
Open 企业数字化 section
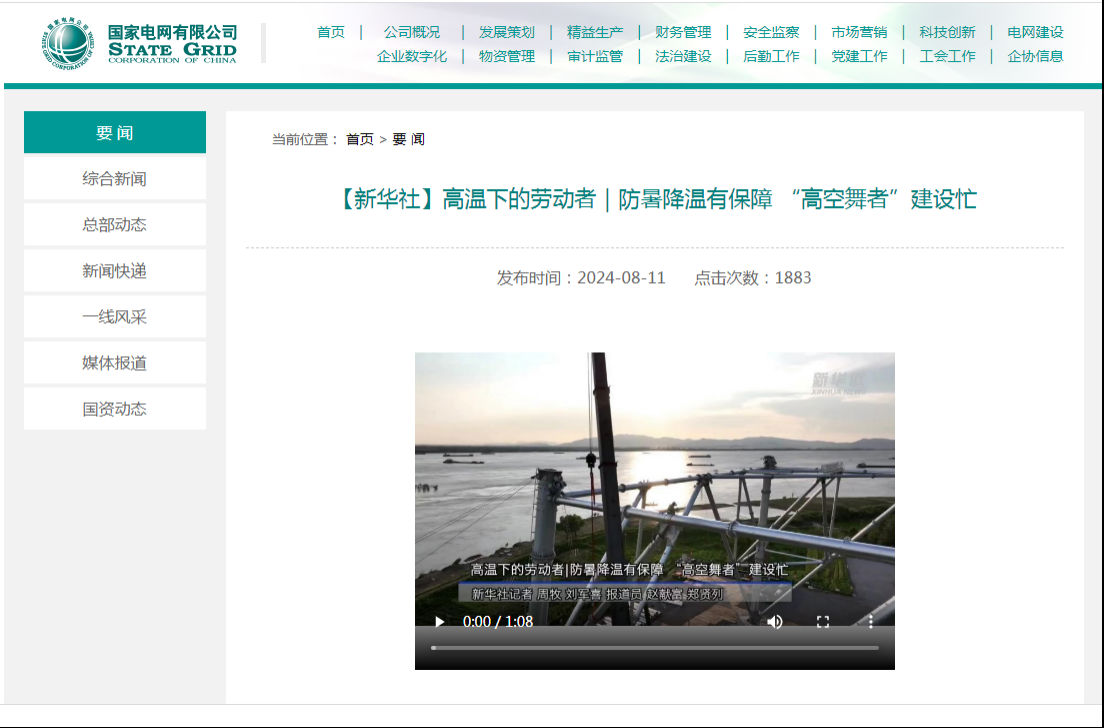412,56
